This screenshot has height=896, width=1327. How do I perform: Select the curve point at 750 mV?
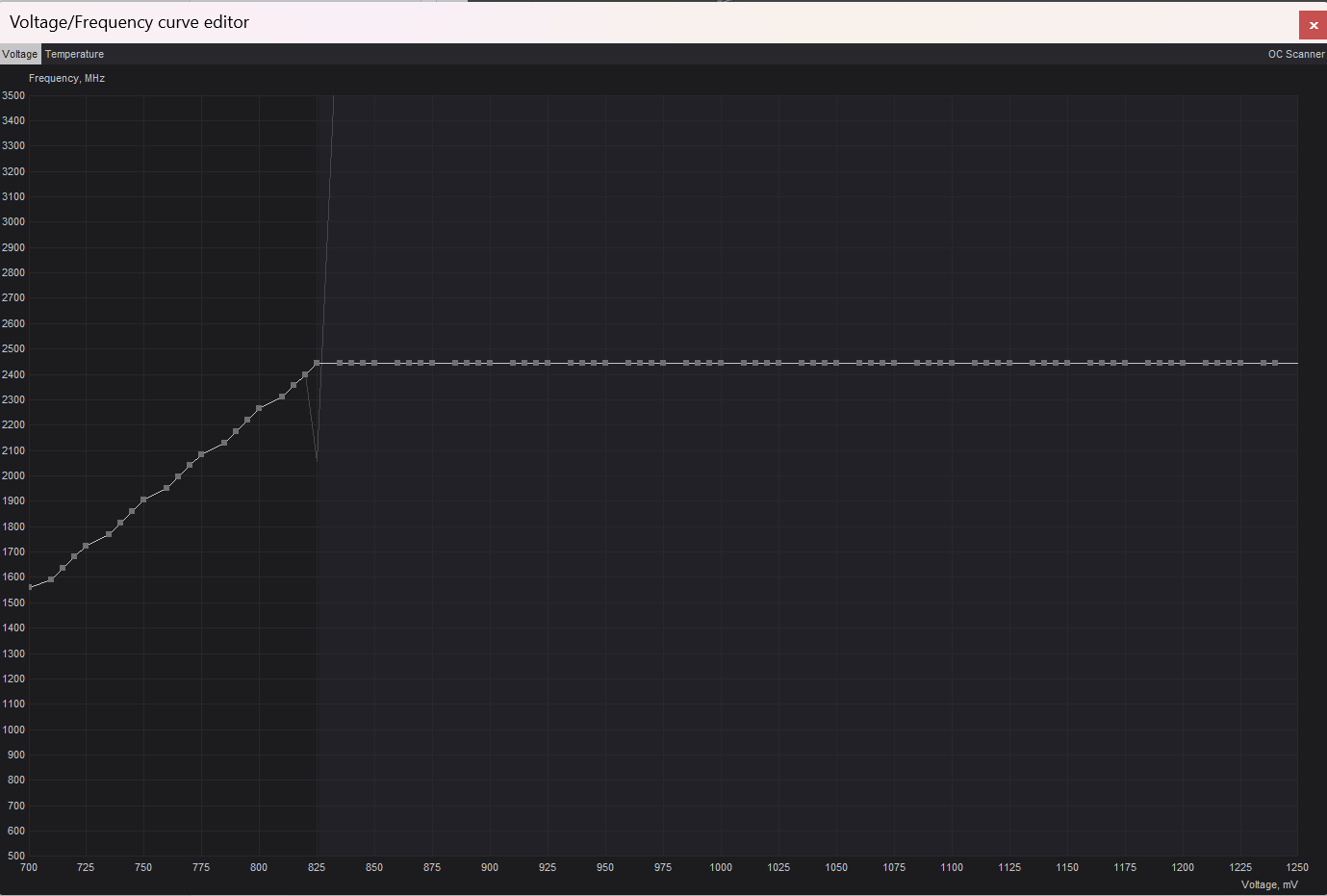point(143,499)
